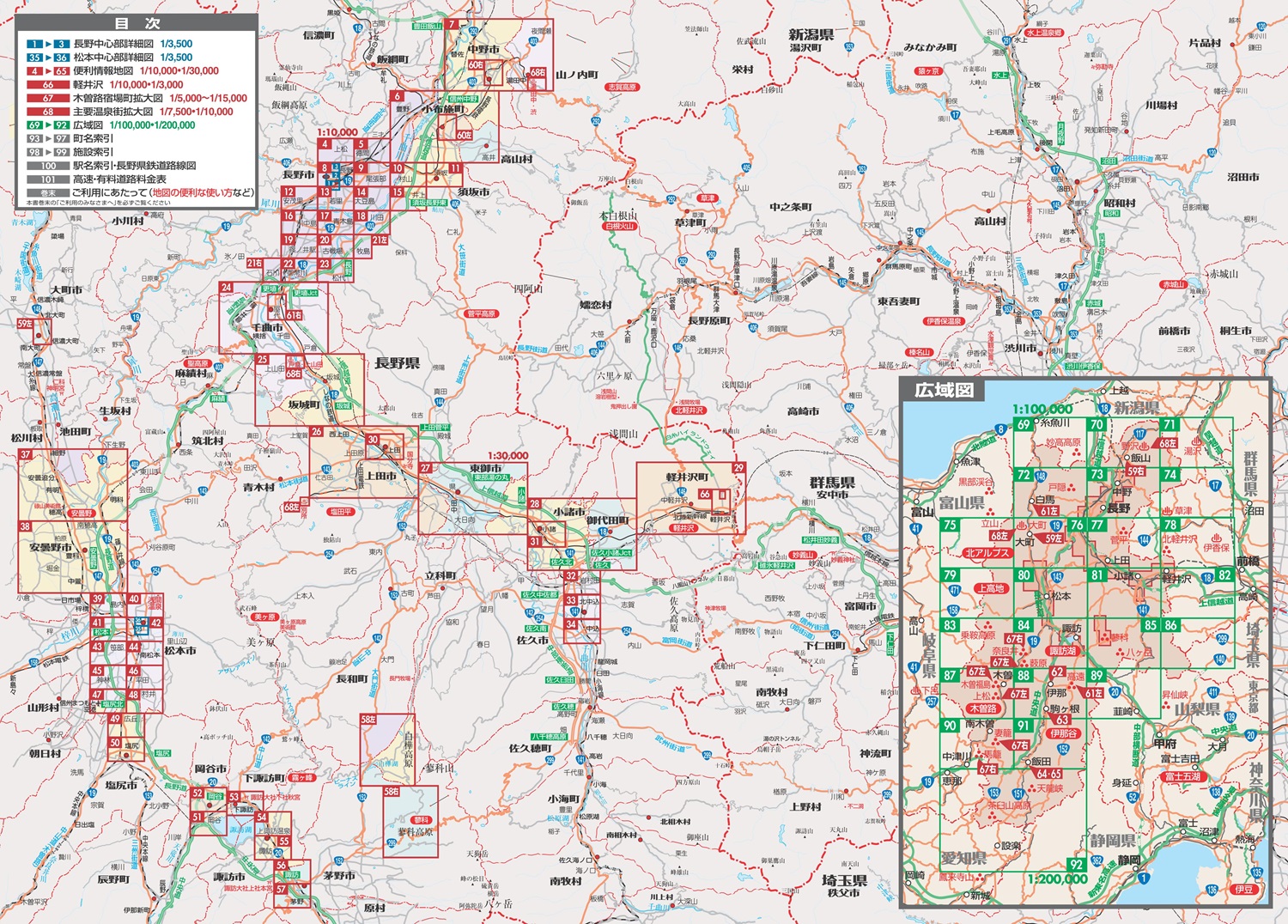Click the 埼玉県 秩父市 label on main map
Viewport: 1288px width, 924px height.
click(844, 885)
